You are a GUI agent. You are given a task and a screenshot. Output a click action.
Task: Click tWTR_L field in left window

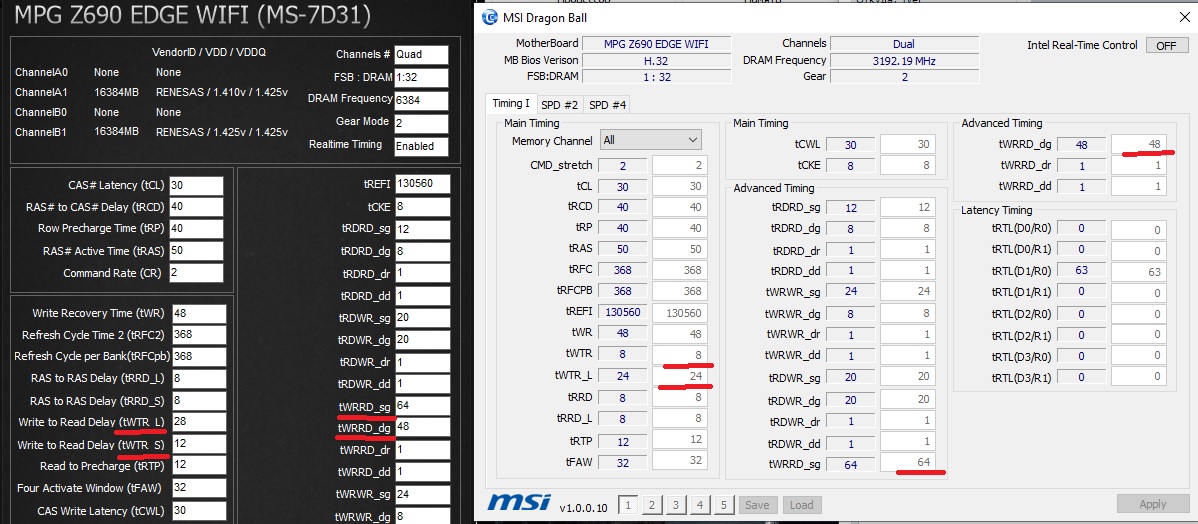(x=199, y=422)
